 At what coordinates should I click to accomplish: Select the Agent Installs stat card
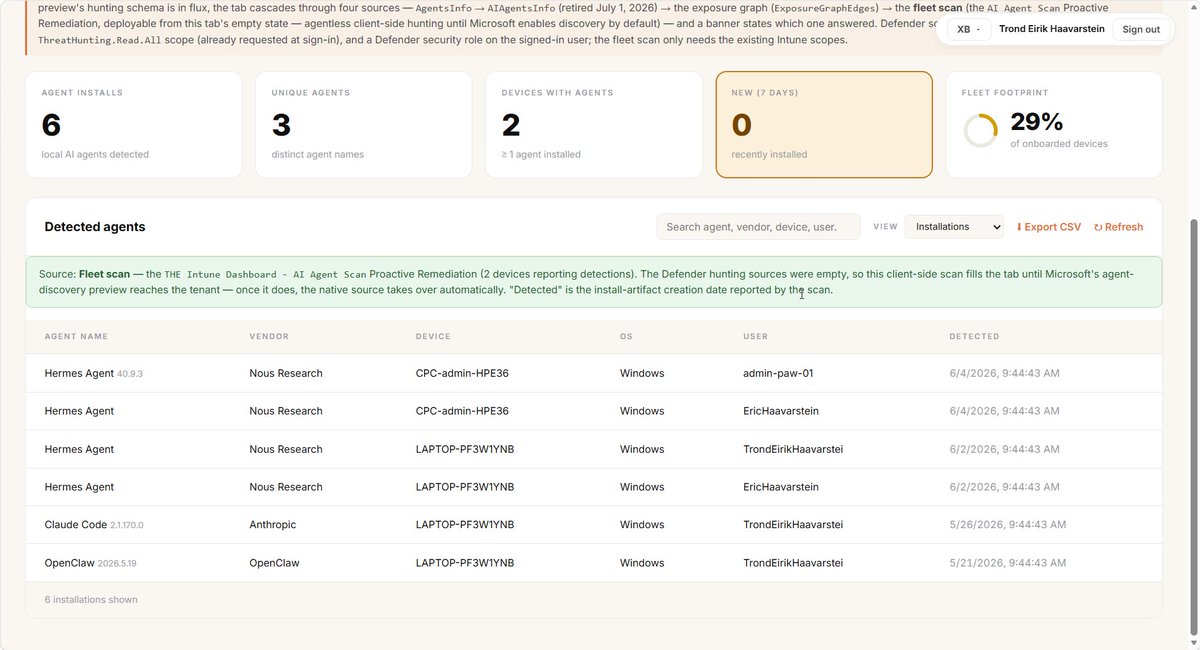pos(134,125)
